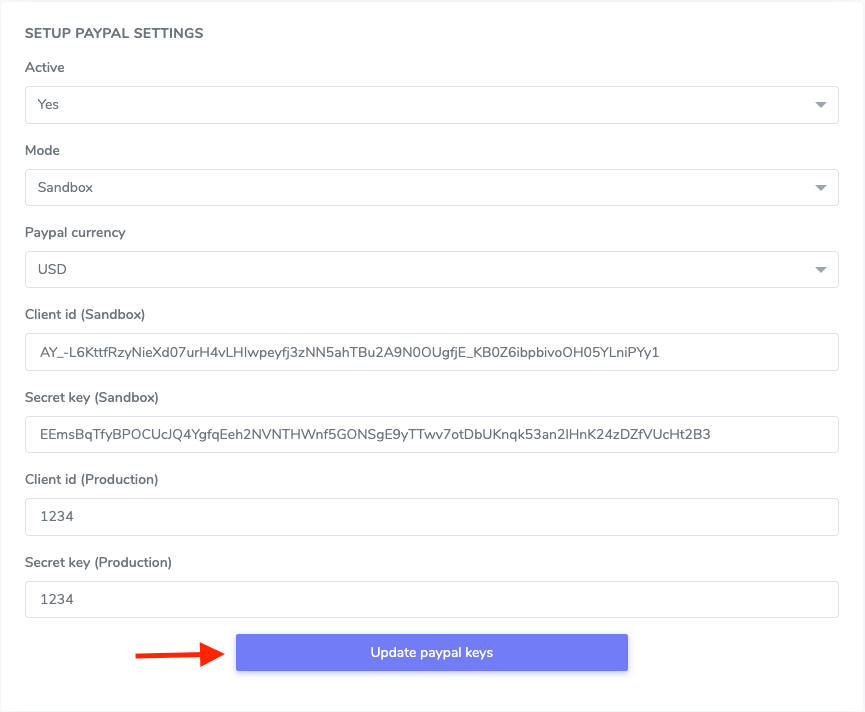Expand the Mode selector showing Sandbox
This screenshot has height=712, width=865.
[x=430, y=187]
